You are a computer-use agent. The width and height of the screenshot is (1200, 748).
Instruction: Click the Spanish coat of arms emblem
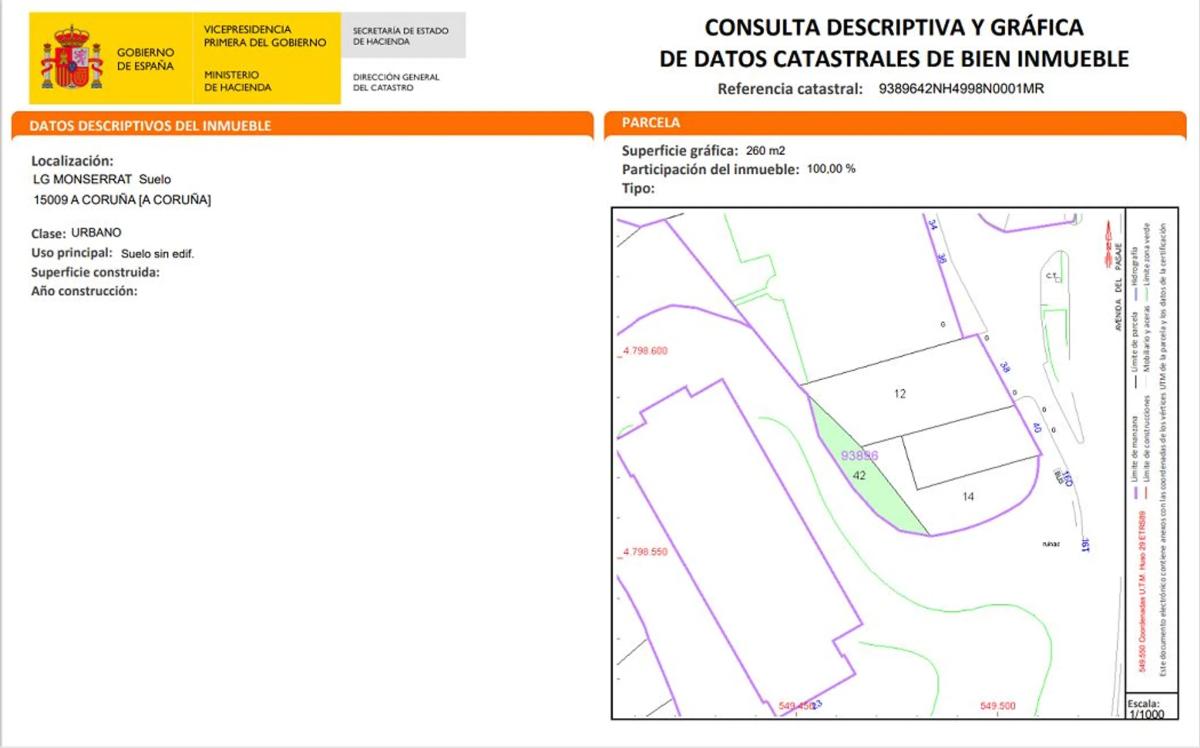click(x=71, y=59)
